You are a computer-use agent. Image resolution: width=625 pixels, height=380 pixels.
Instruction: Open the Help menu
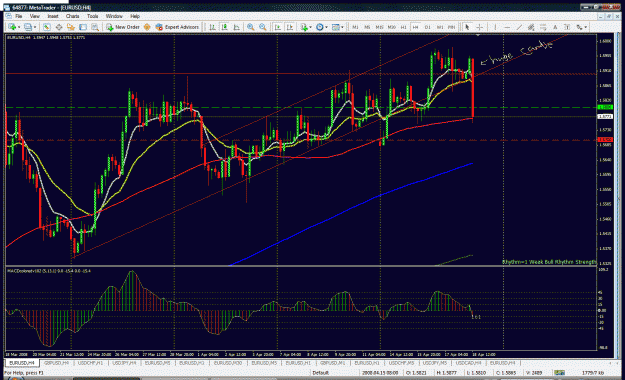click(135, 16)
